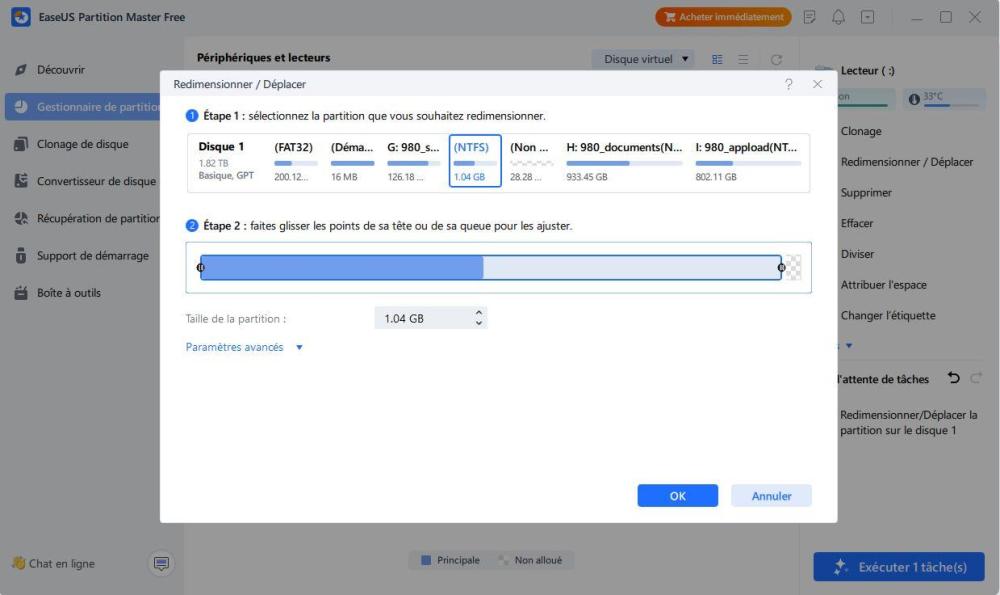
Task: Click Disque 1 label
Action: pos(221,147)
